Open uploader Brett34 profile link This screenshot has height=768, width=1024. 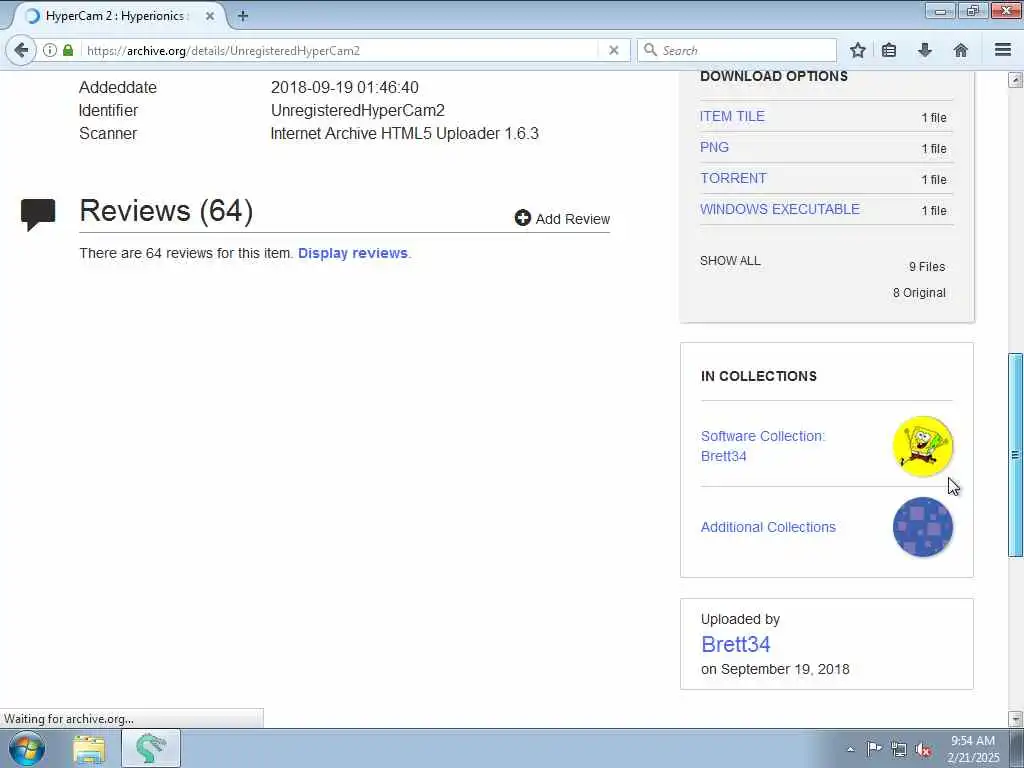[x=735, y=645]
